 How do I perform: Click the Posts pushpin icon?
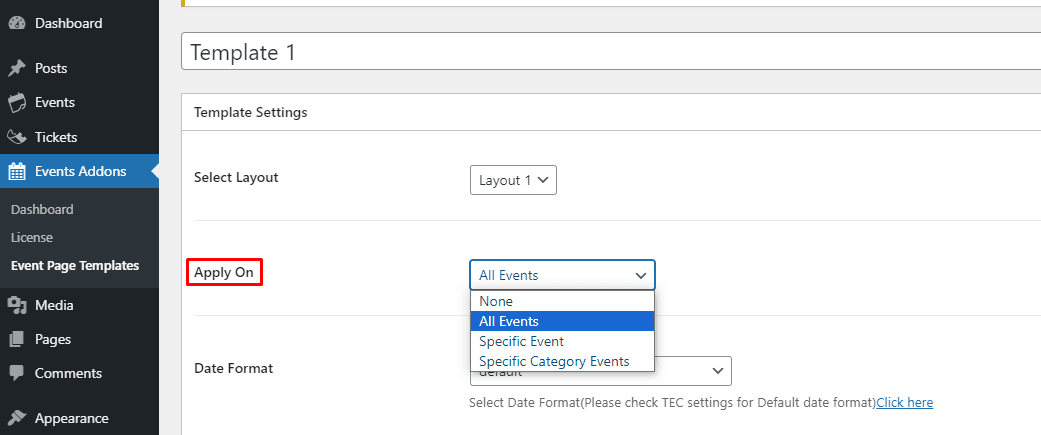17,69
